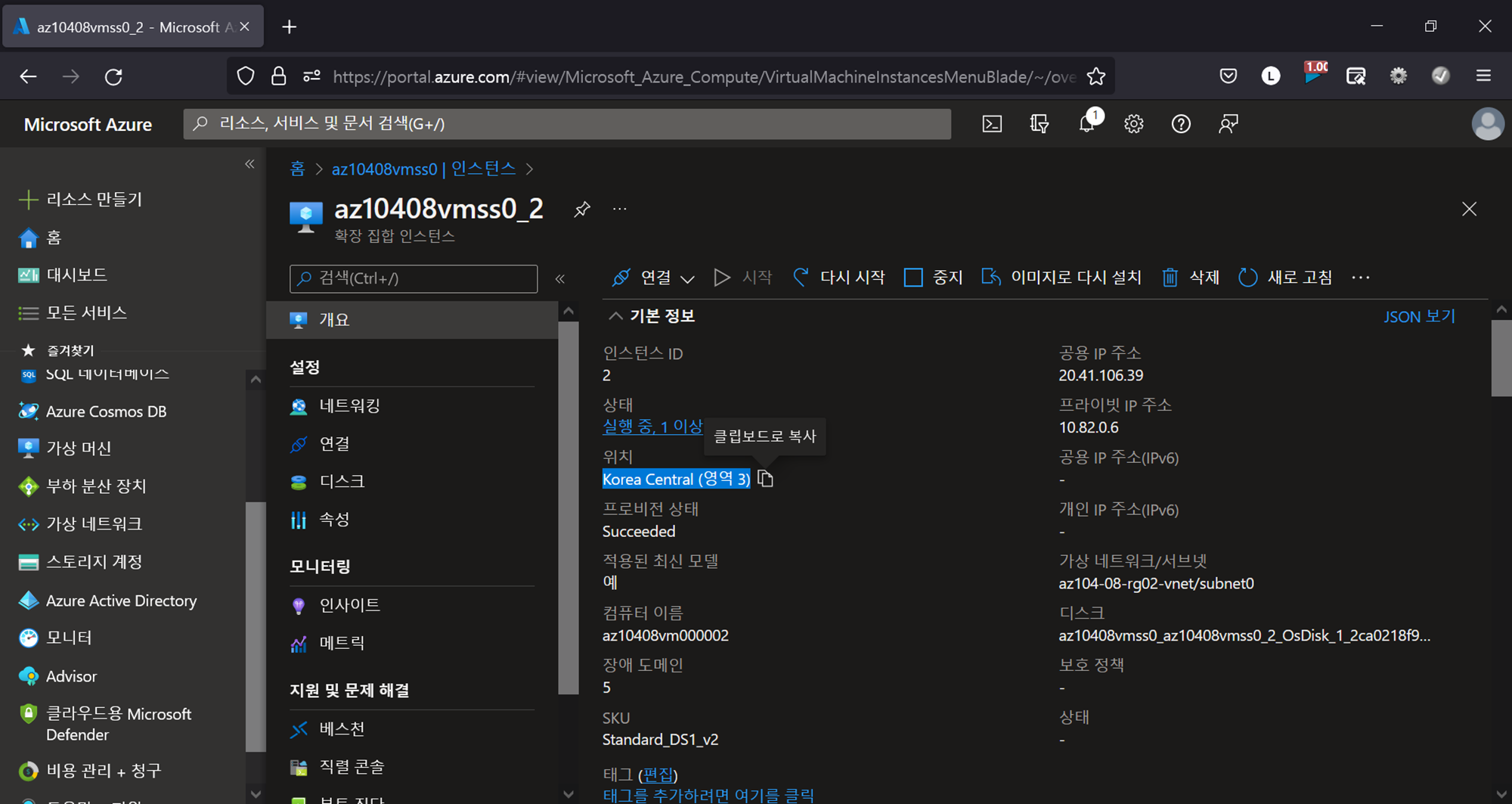Click the Restart (다시 시작) button
This screenshot has height=804, width=1512.
click(838, 278)
